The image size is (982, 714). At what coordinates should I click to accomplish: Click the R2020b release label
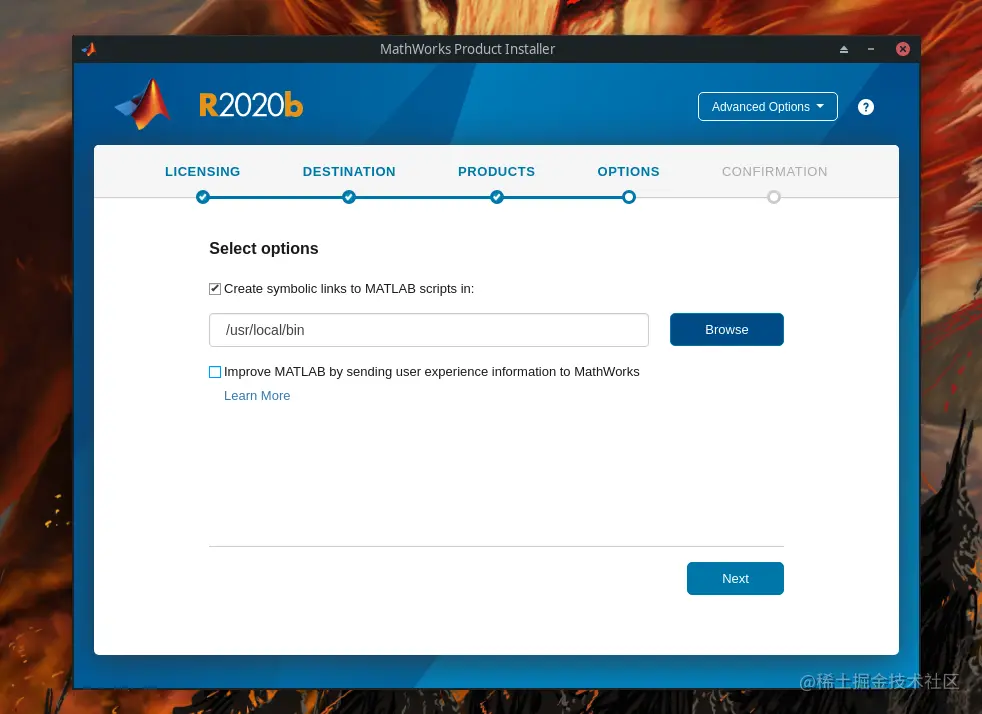coord(251,105)
